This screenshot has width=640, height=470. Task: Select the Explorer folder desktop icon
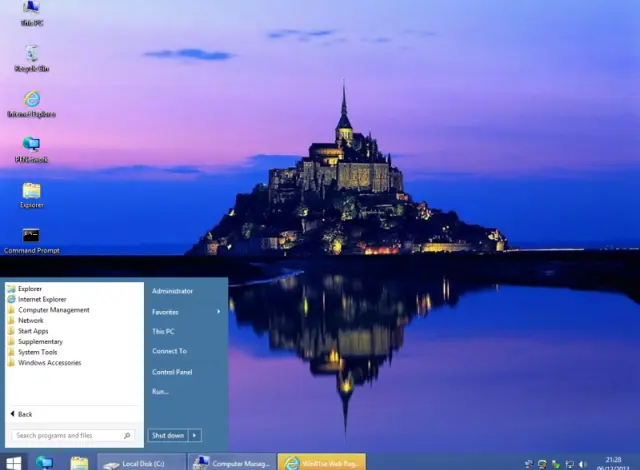(31, 196)
